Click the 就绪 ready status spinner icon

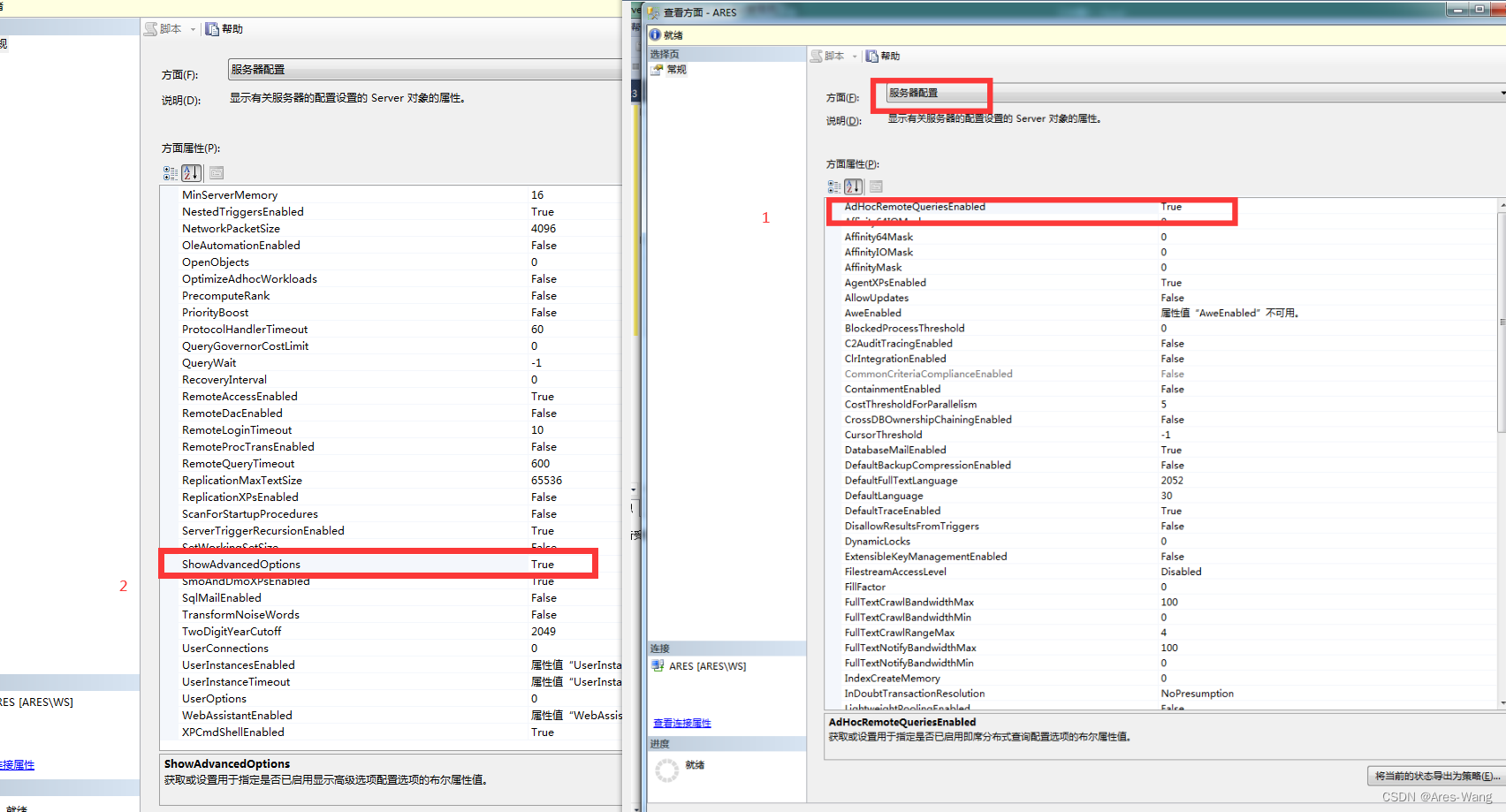667,770
